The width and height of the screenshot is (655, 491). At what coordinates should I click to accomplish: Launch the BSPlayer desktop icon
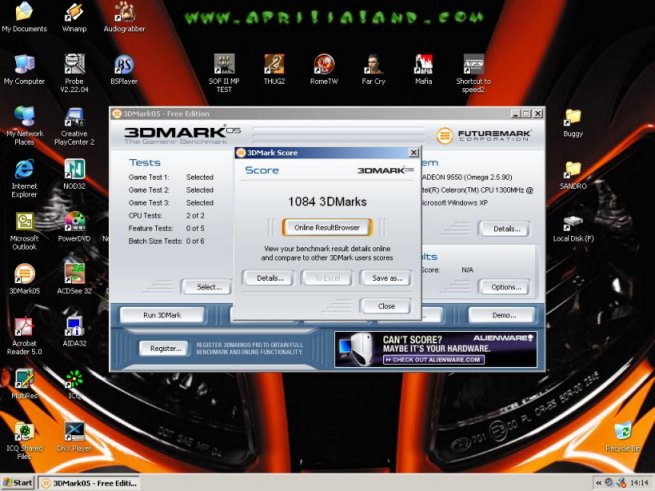point(124,66)
